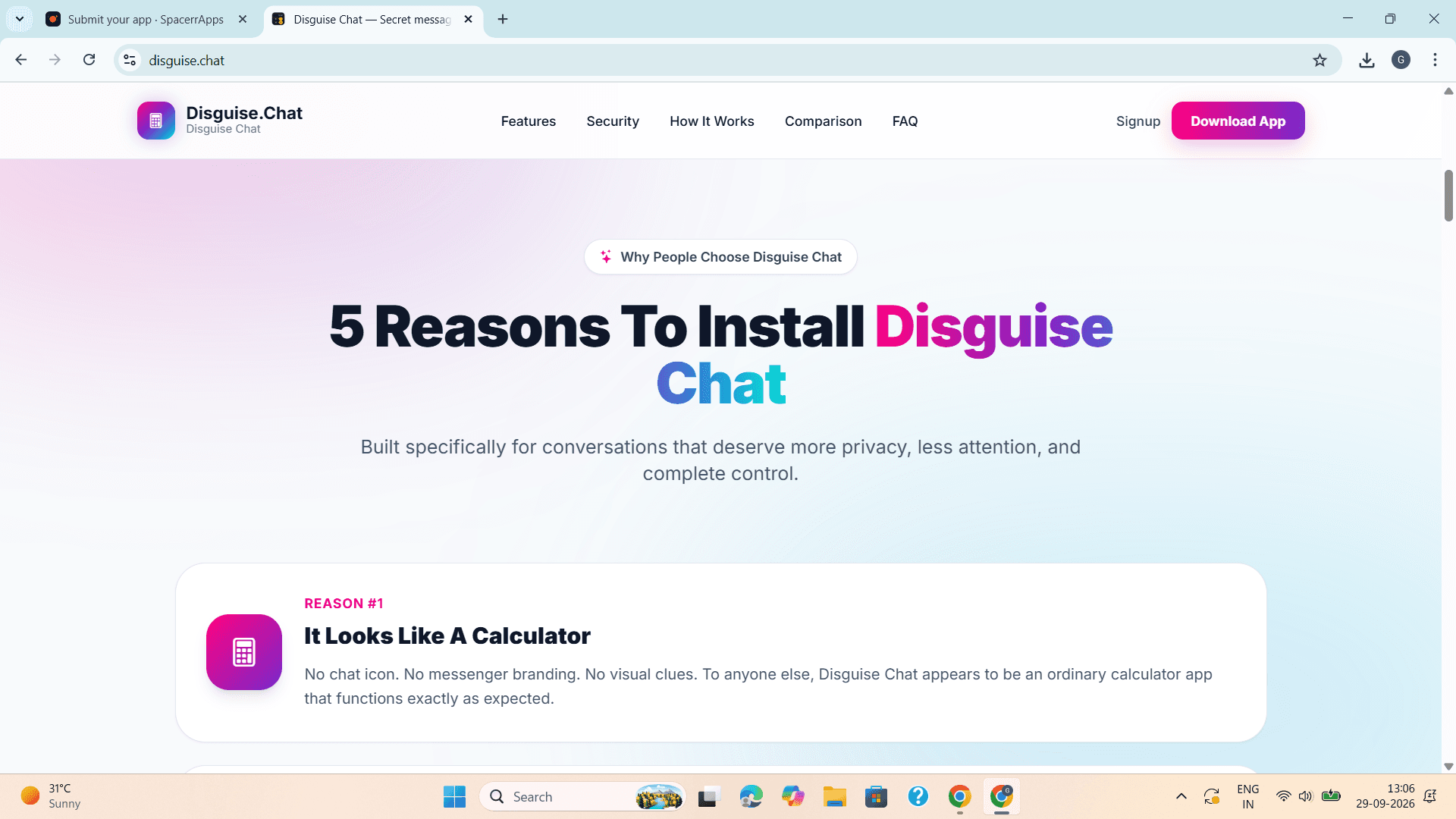Click the Disguise.Chat brand name
This screenshot has height=819, width=1456.
pos(244,113)
